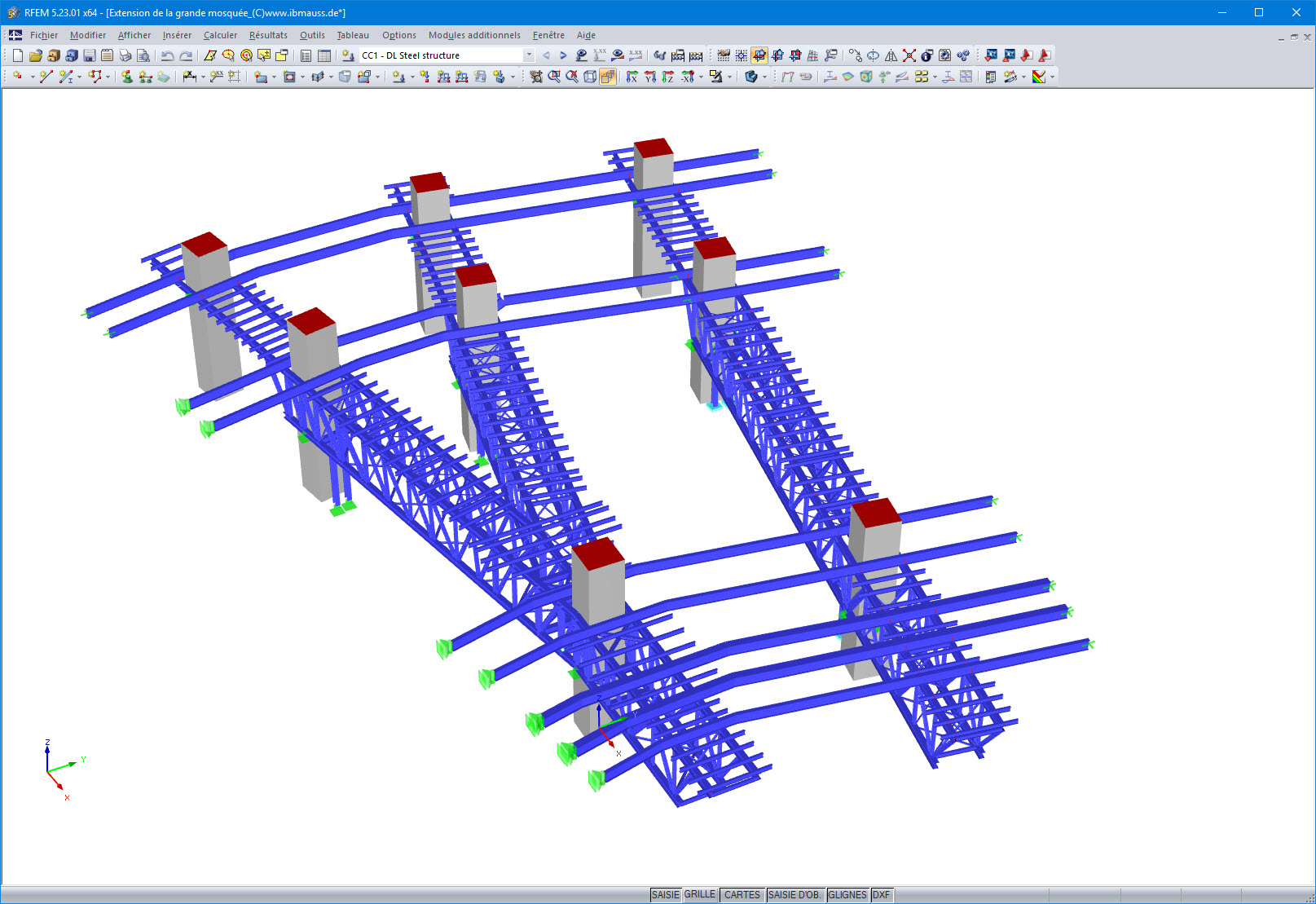Save the current model
Screen dimensions: 1316x904
pyautogui.click(x=88, y=55)
